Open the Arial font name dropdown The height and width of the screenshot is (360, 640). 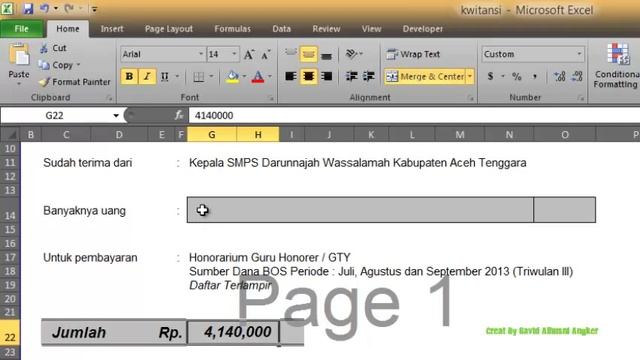tap(200, 54)
